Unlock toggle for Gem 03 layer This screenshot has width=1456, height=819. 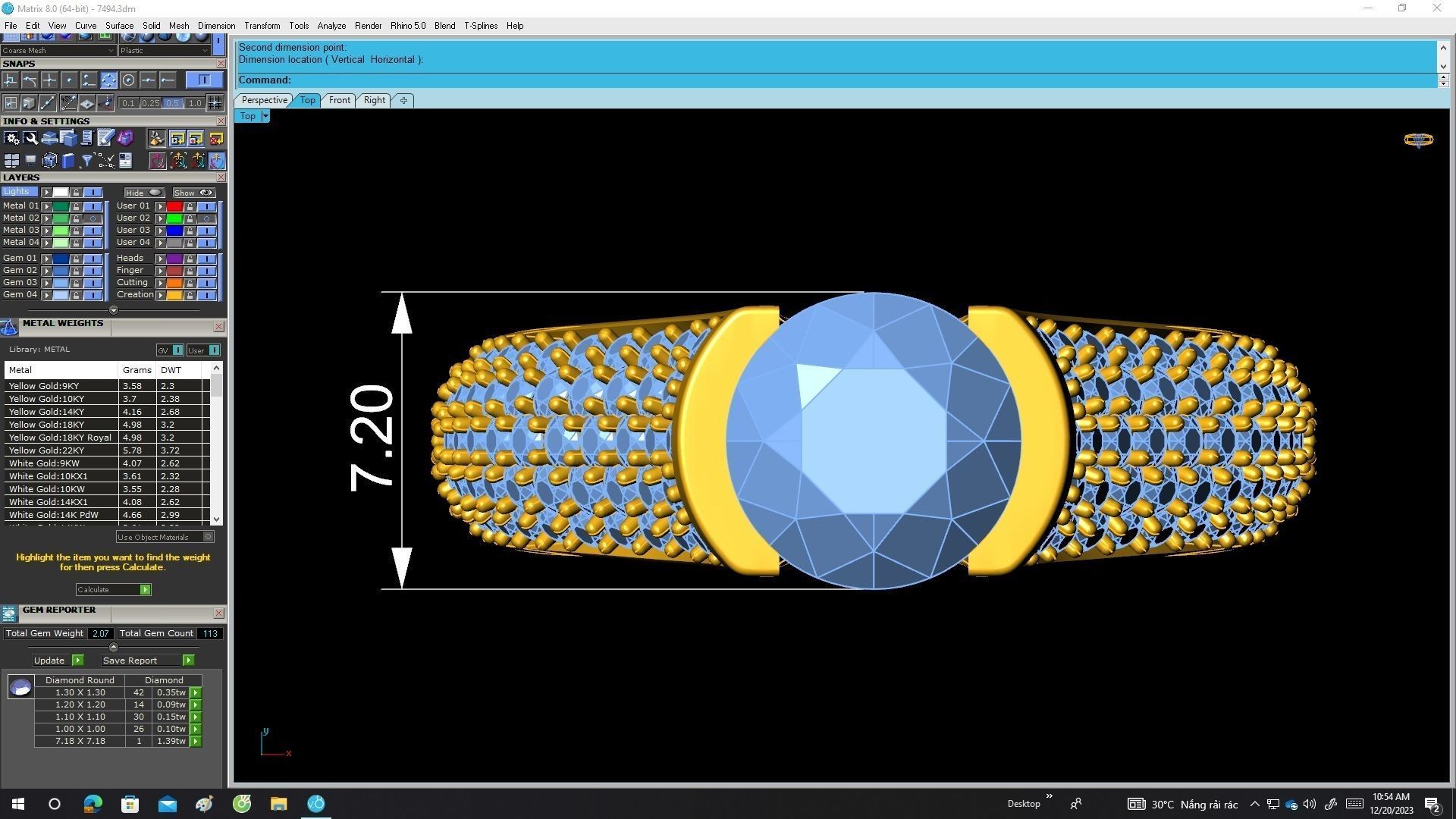point(76,283)
